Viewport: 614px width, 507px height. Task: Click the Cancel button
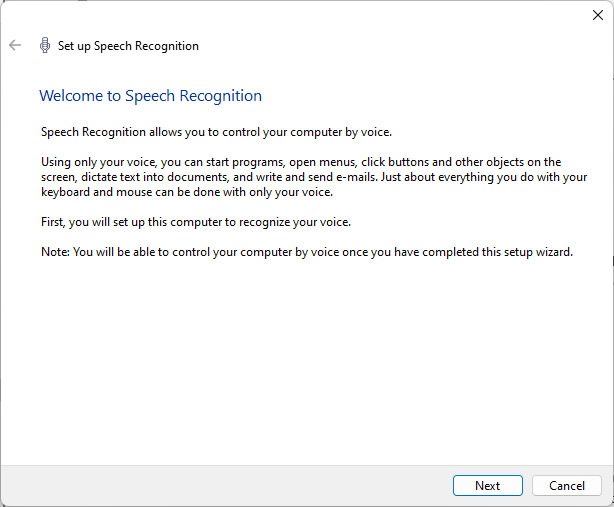click(567, 485)
